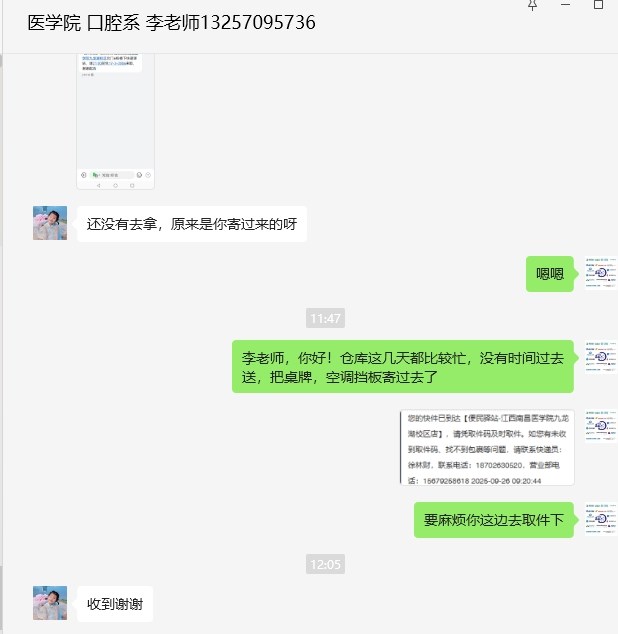Image resolution: width=618 pixels, height=634 pixels.
Task: Click own avatar beside warehouse message
Action: point(601,357)
